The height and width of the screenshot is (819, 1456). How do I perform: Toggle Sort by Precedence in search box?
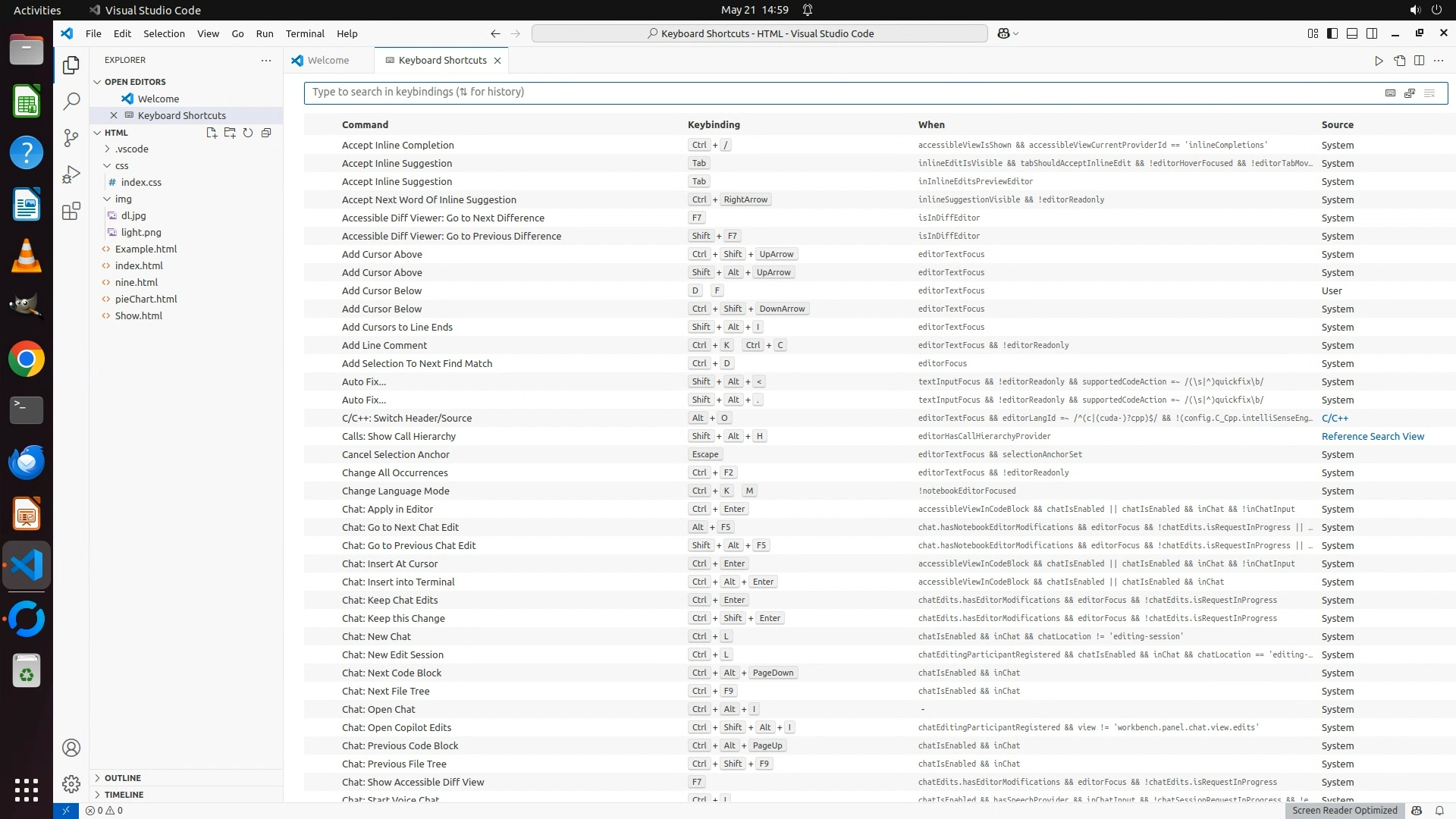point(1409,93)
